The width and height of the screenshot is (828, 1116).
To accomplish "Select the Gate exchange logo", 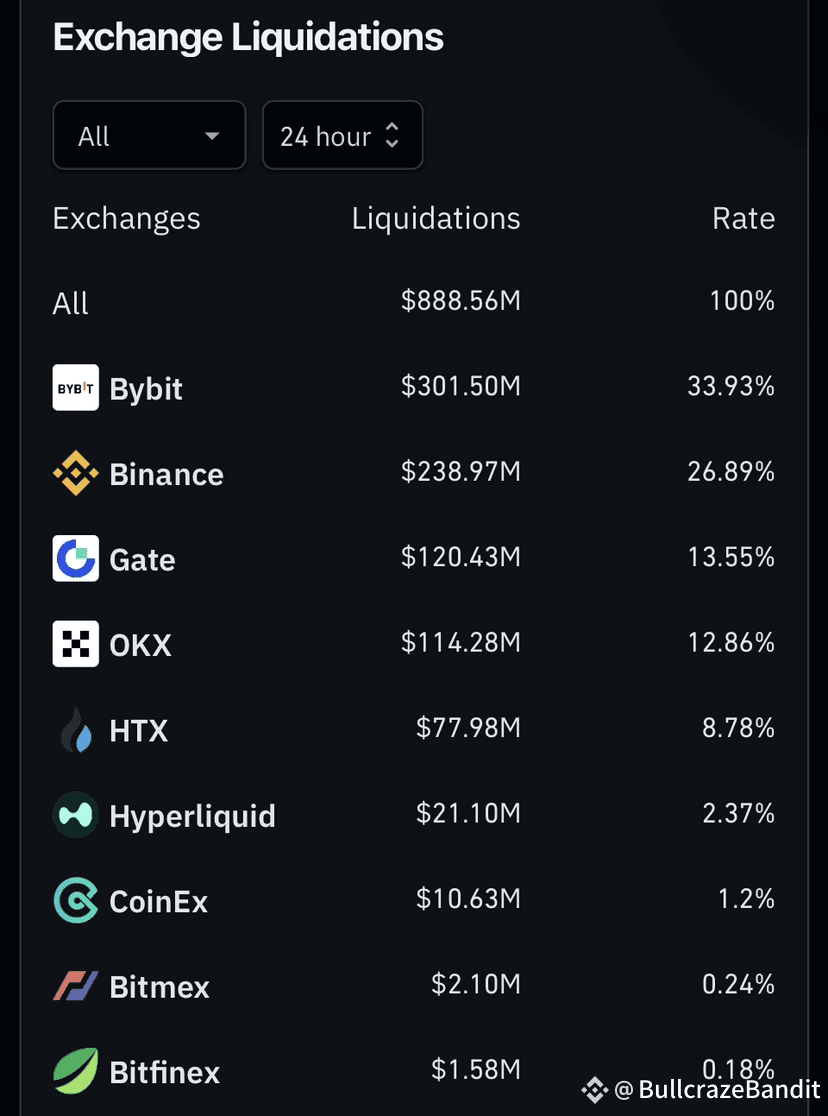I will pyautogui.click(x=75, y=558).
